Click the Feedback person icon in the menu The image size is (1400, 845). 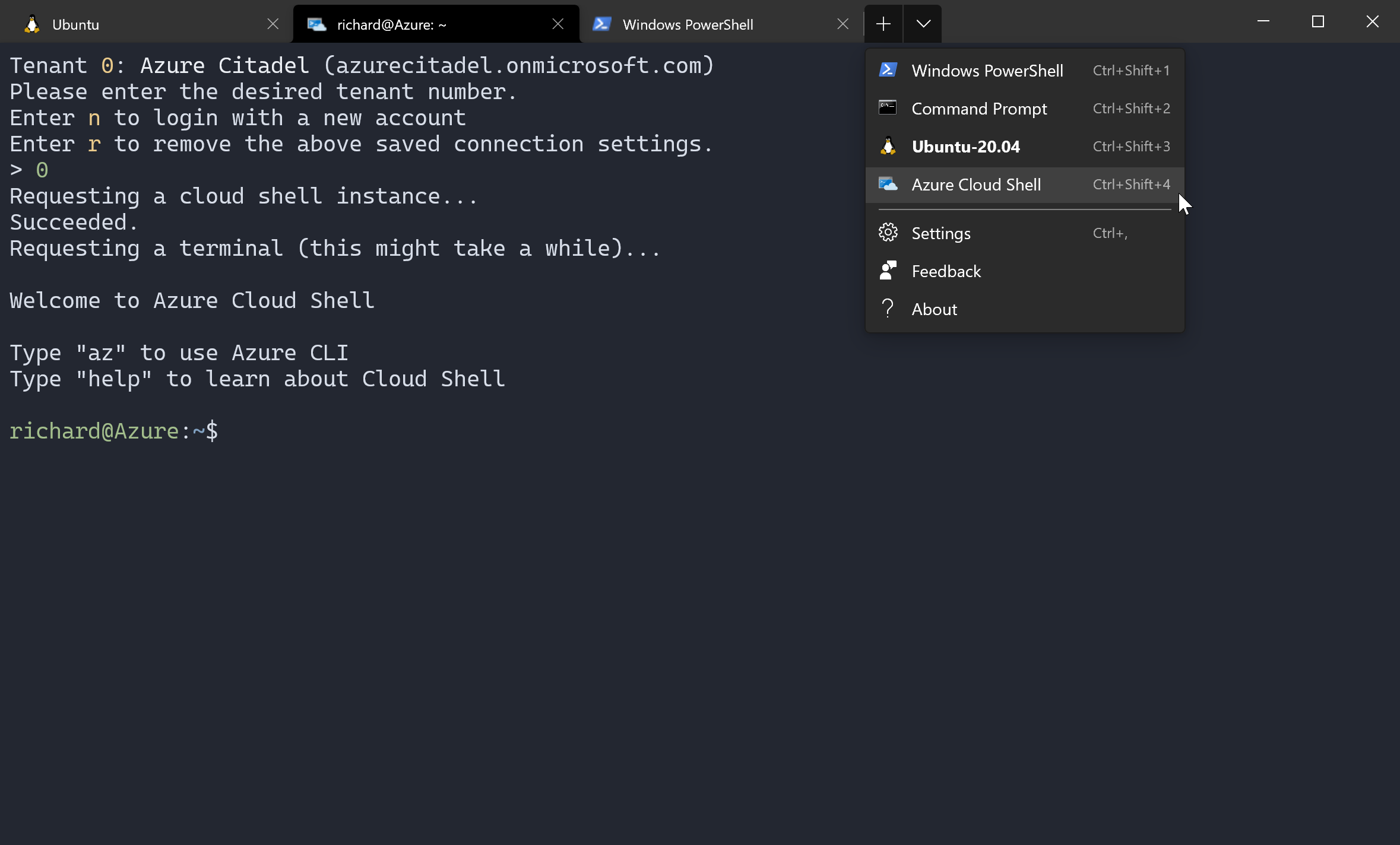tap(888, 271)
